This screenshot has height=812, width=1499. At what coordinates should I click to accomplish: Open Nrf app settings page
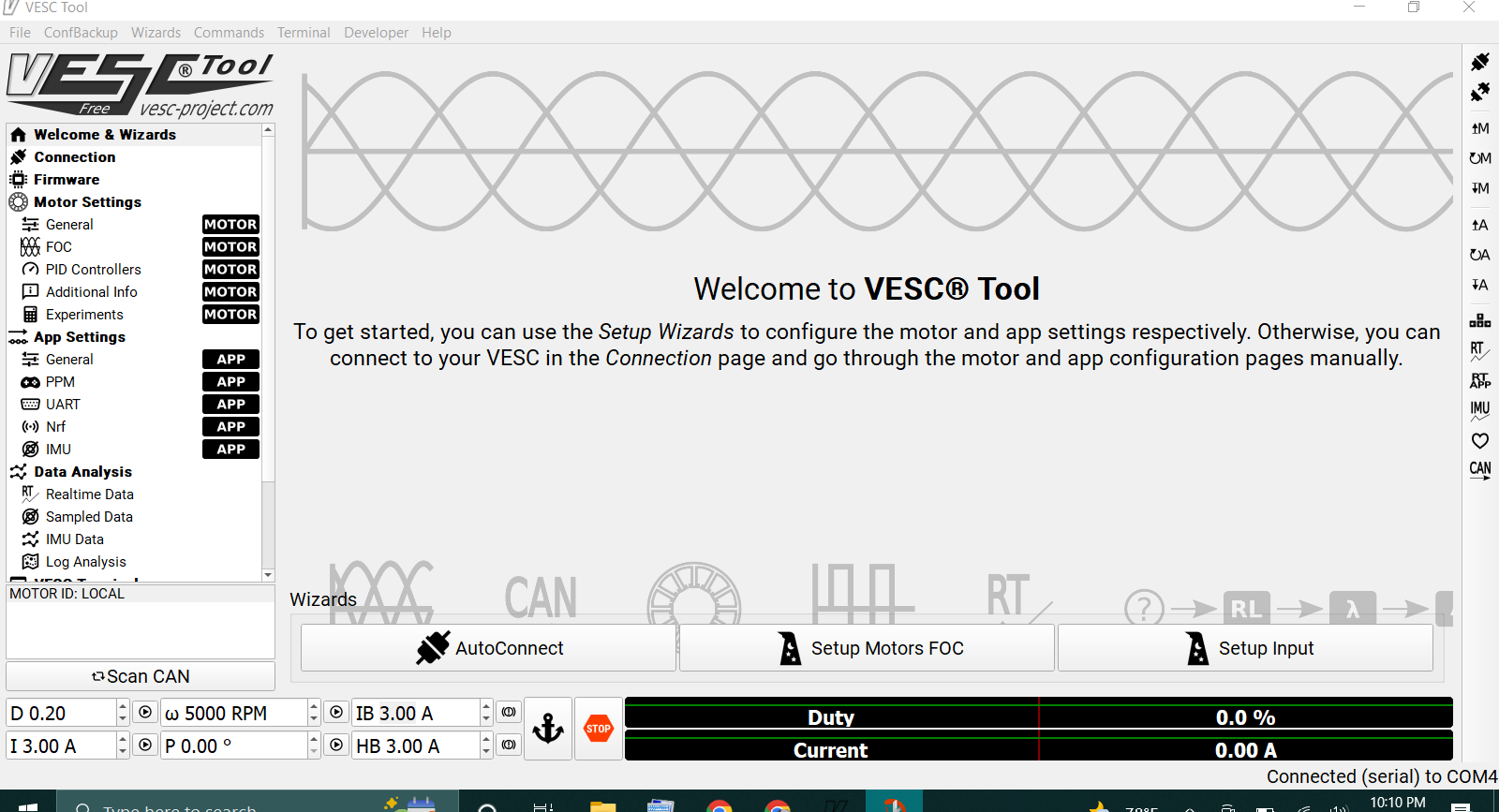coord(135,427)
